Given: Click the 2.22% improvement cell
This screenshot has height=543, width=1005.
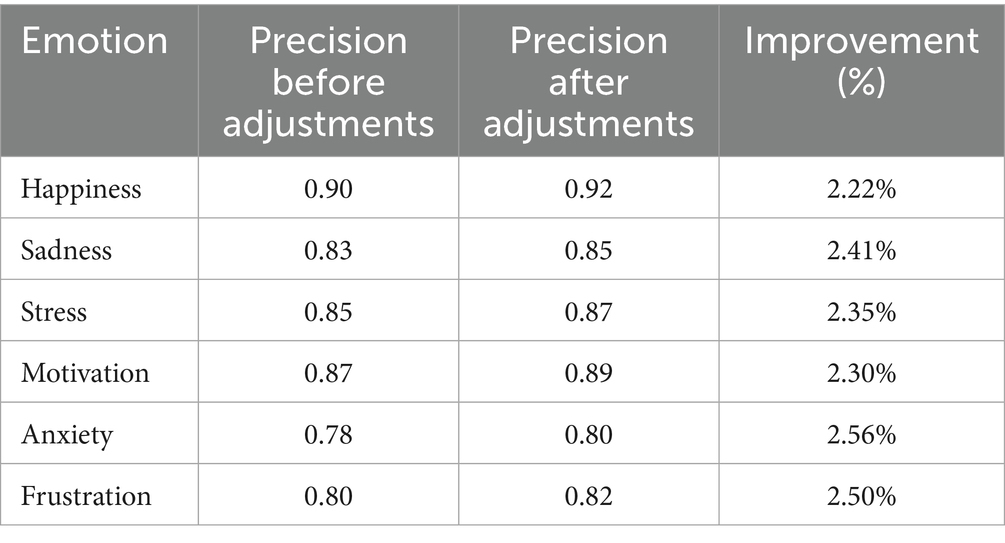Looking at the screenshot, I should pos(861,187).
